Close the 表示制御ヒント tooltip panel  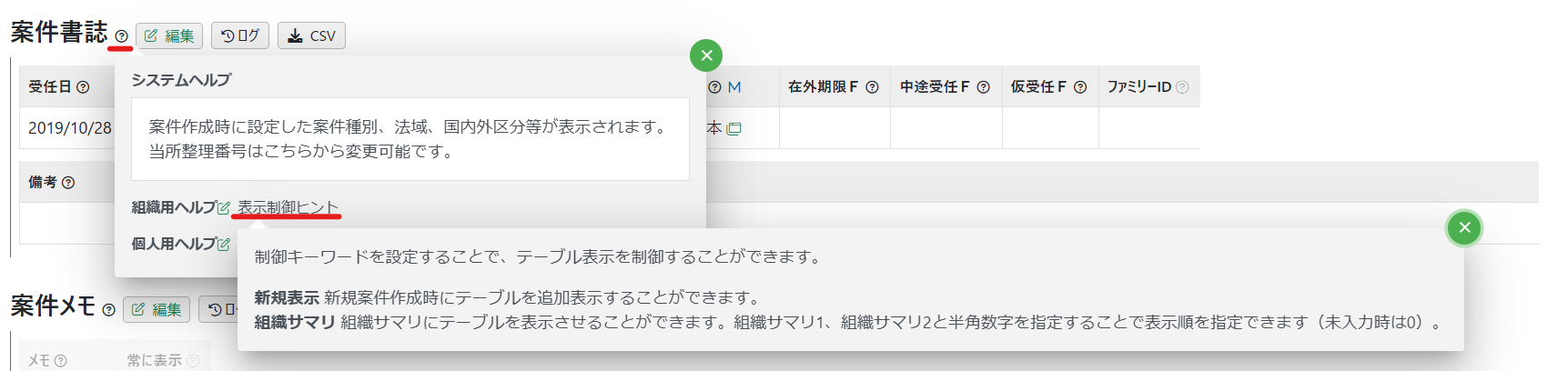1464,227
